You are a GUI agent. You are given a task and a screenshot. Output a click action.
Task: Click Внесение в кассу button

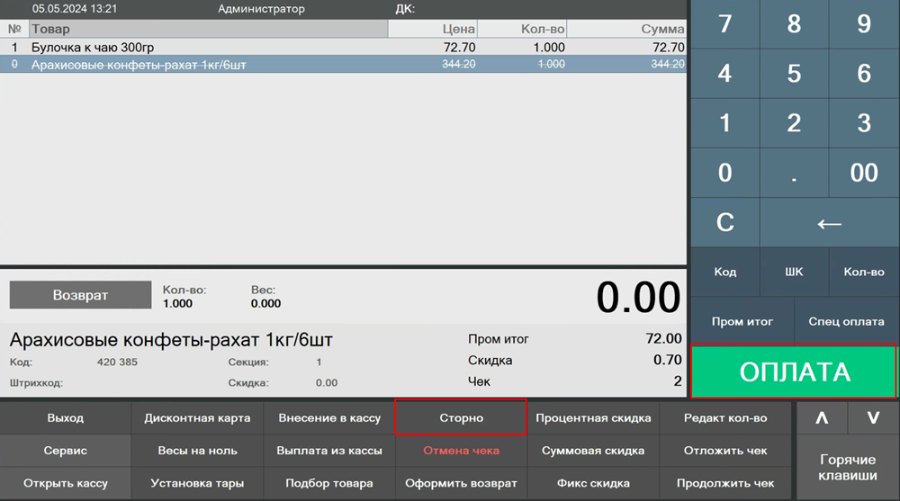coord(329,418)
